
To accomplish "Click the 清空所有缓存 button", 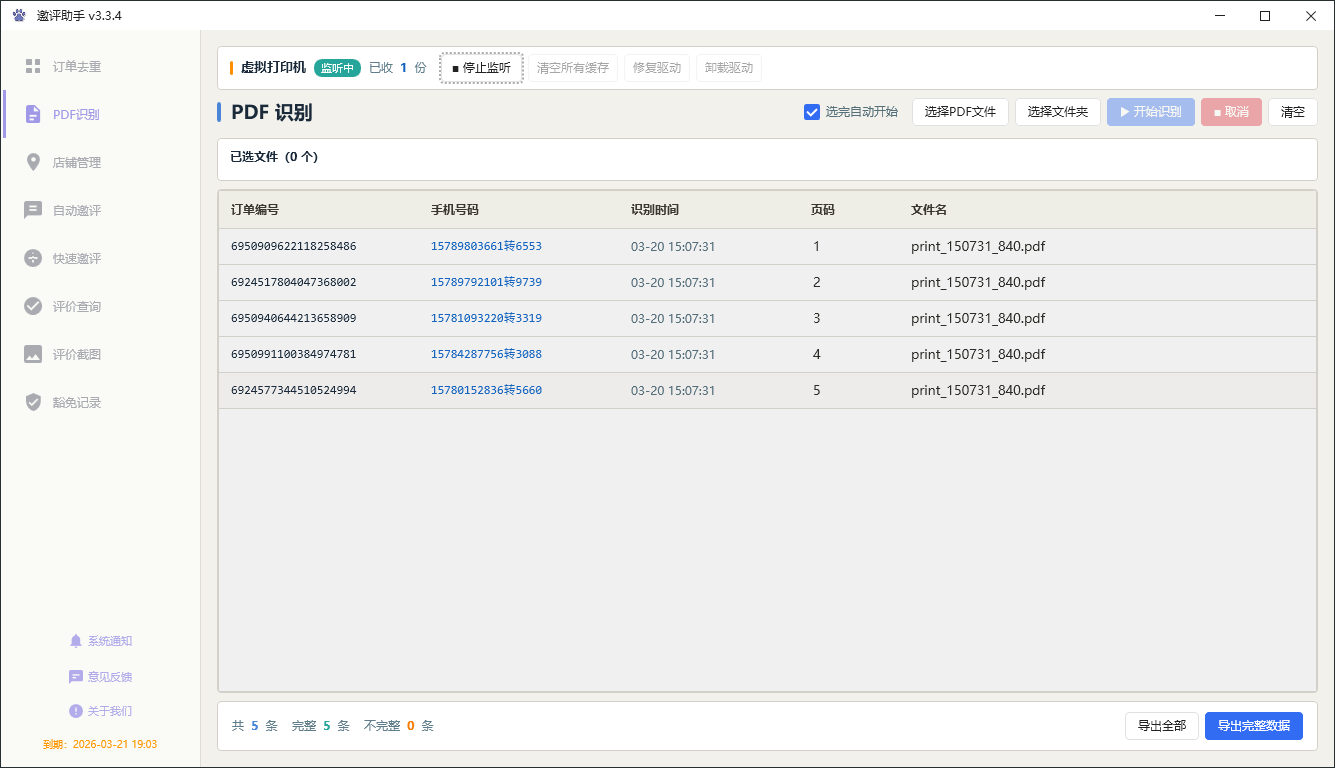I will coord(573,68).
